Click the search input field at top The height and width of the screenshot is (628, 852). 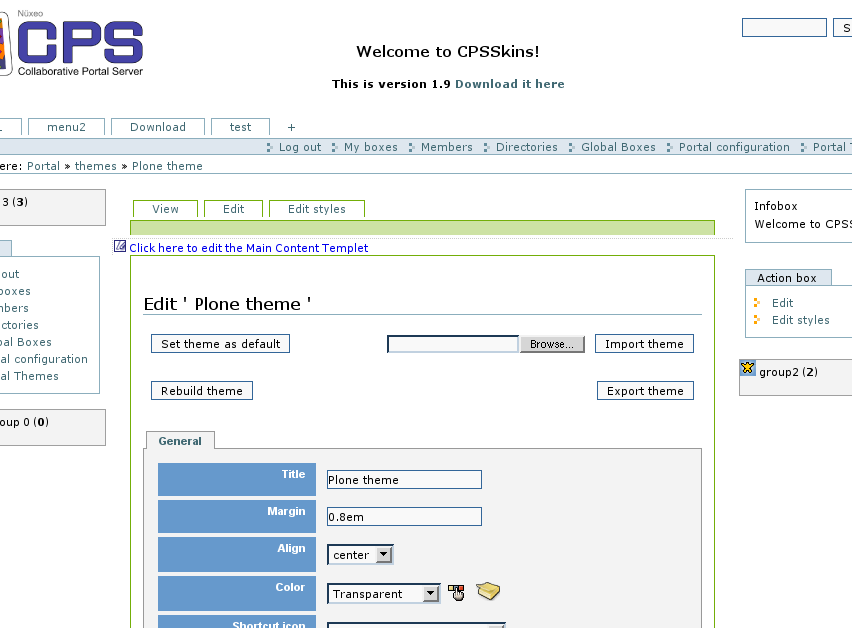pos(784,28)
